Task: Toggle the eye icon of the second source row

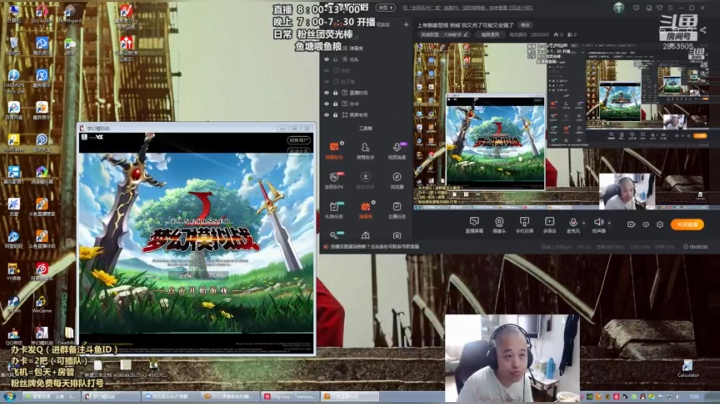Action: (326, 70)
